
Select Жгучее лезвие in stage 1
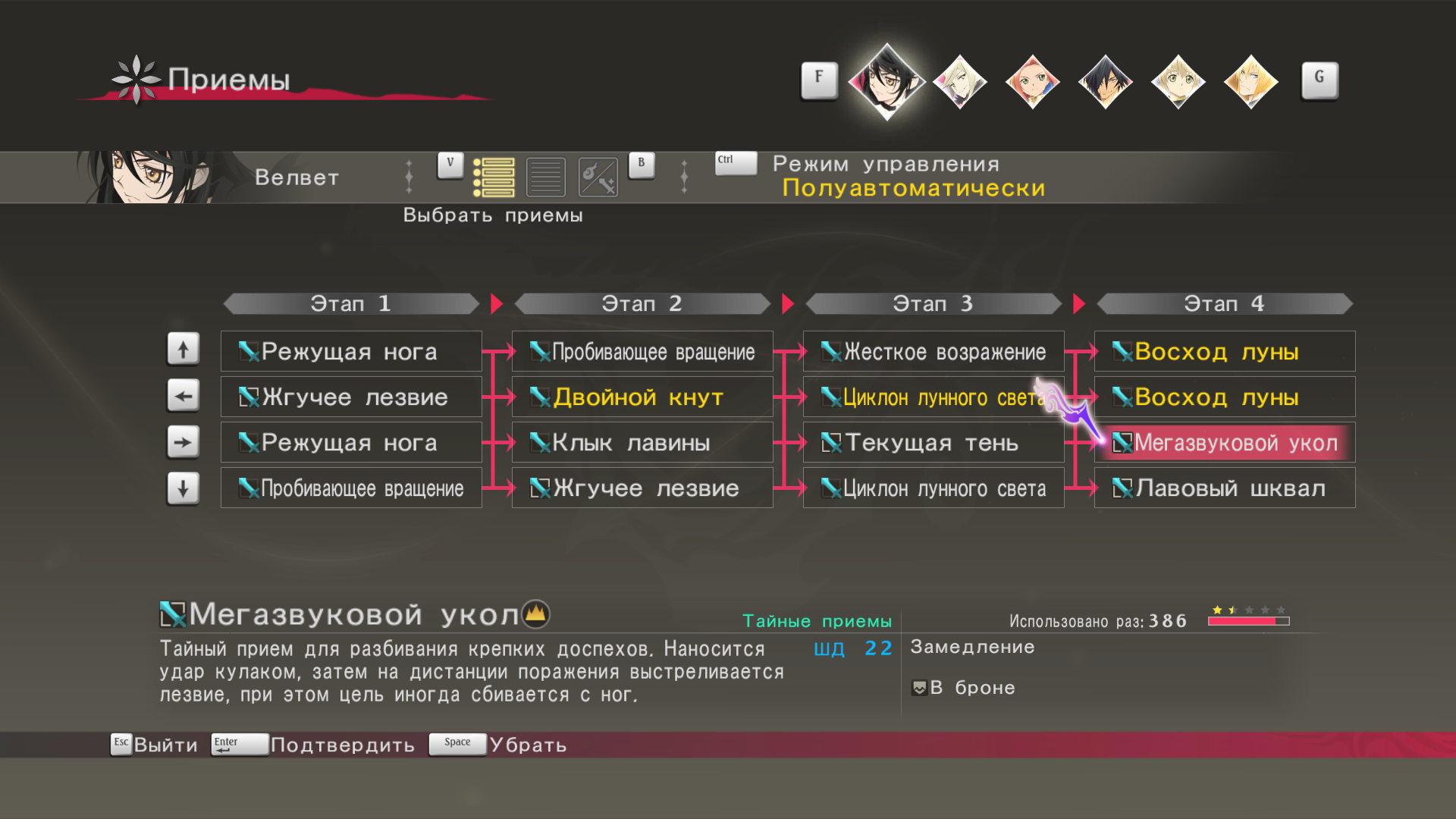click(x=351, y=397)
